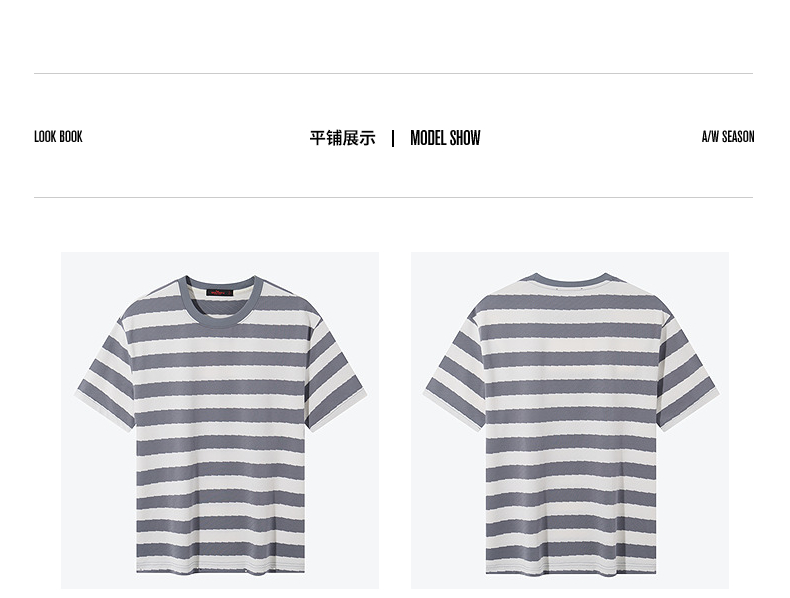
Task: Click the right sleeve of the back-view shirt
Action: click(x=687, y=373)
